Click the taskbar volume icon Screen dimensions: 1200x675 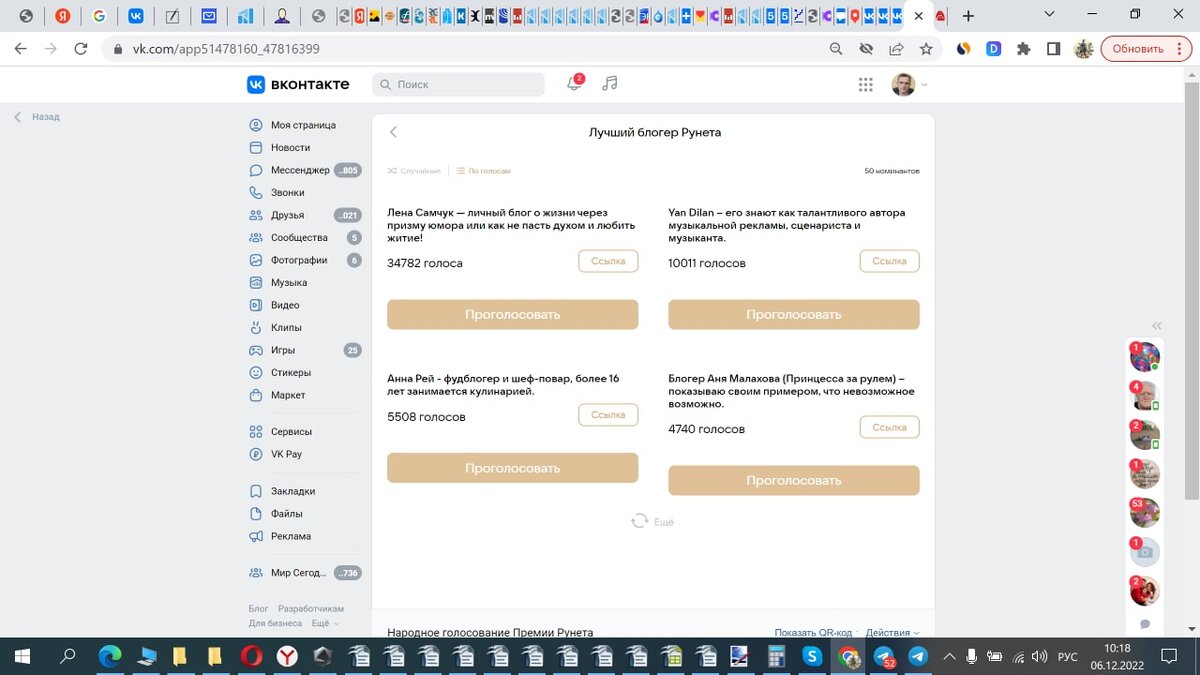coord(1040,657)
